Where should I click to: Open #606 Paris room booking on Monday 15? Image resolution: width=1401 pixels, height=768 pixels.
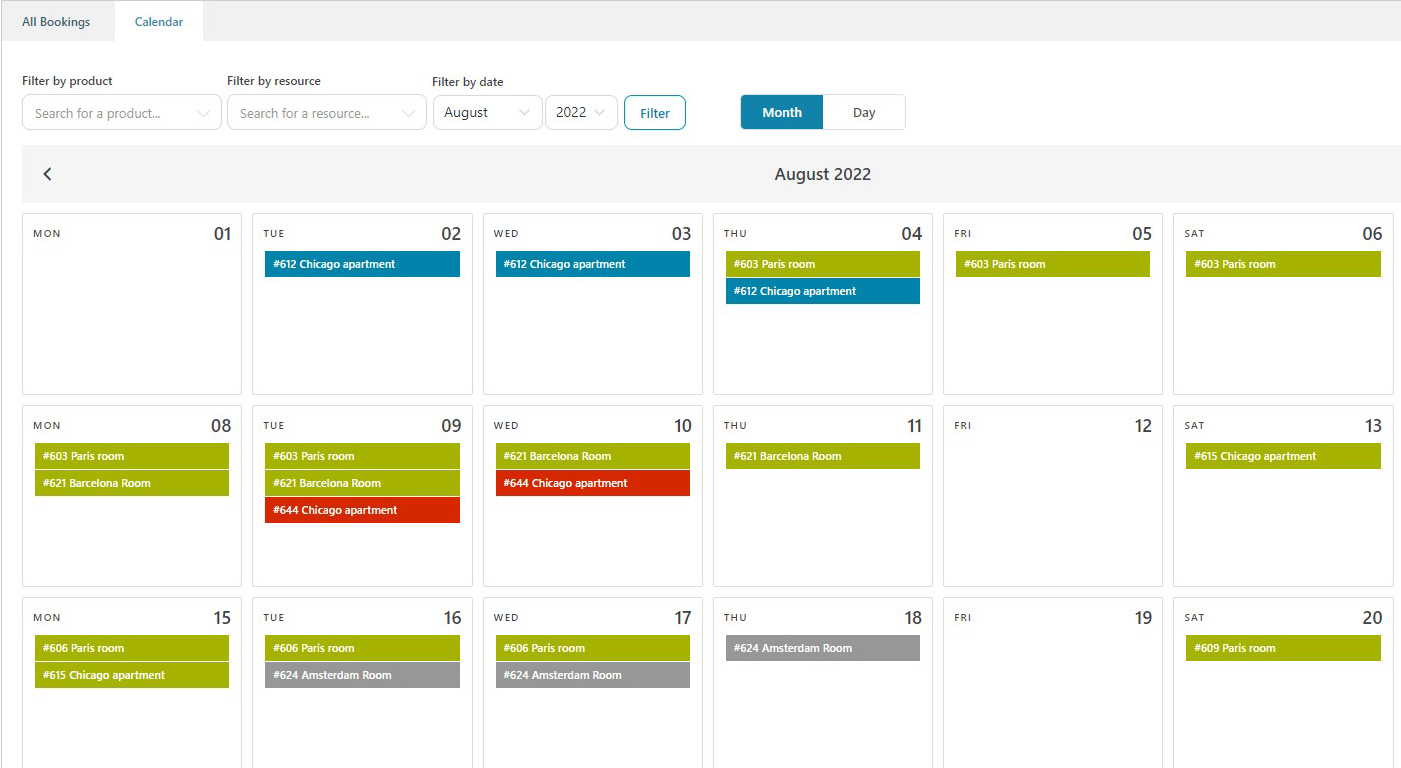[131, 648]
